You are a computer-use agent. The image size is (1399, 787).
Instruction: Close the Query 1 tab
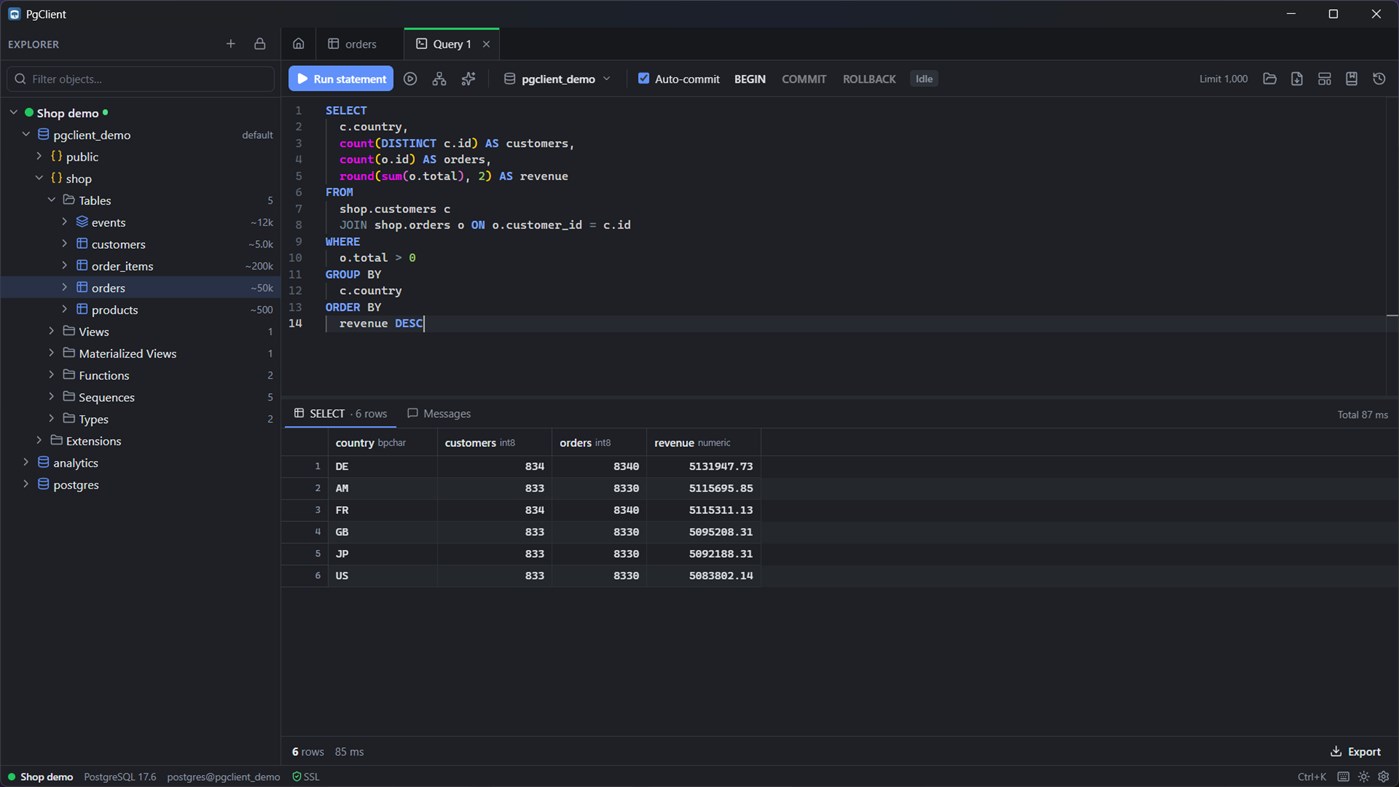pyautogui.click(x=487, y=44)
